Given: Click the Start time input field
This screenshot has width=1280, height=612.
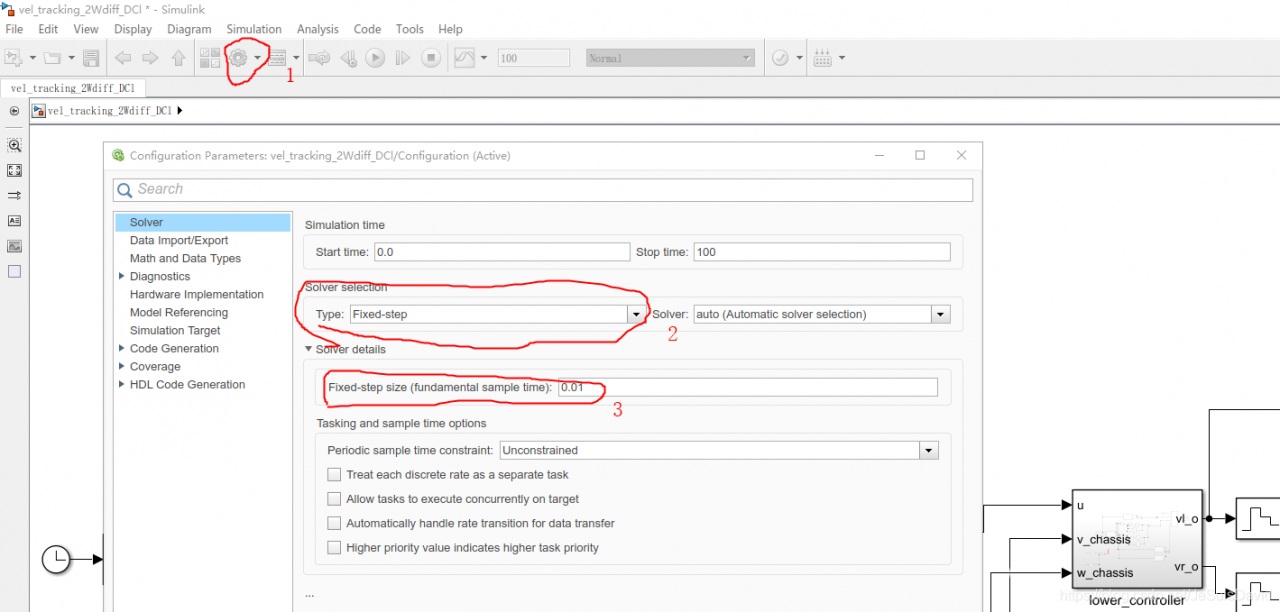Looking at the screenshot, I should 501,252.
